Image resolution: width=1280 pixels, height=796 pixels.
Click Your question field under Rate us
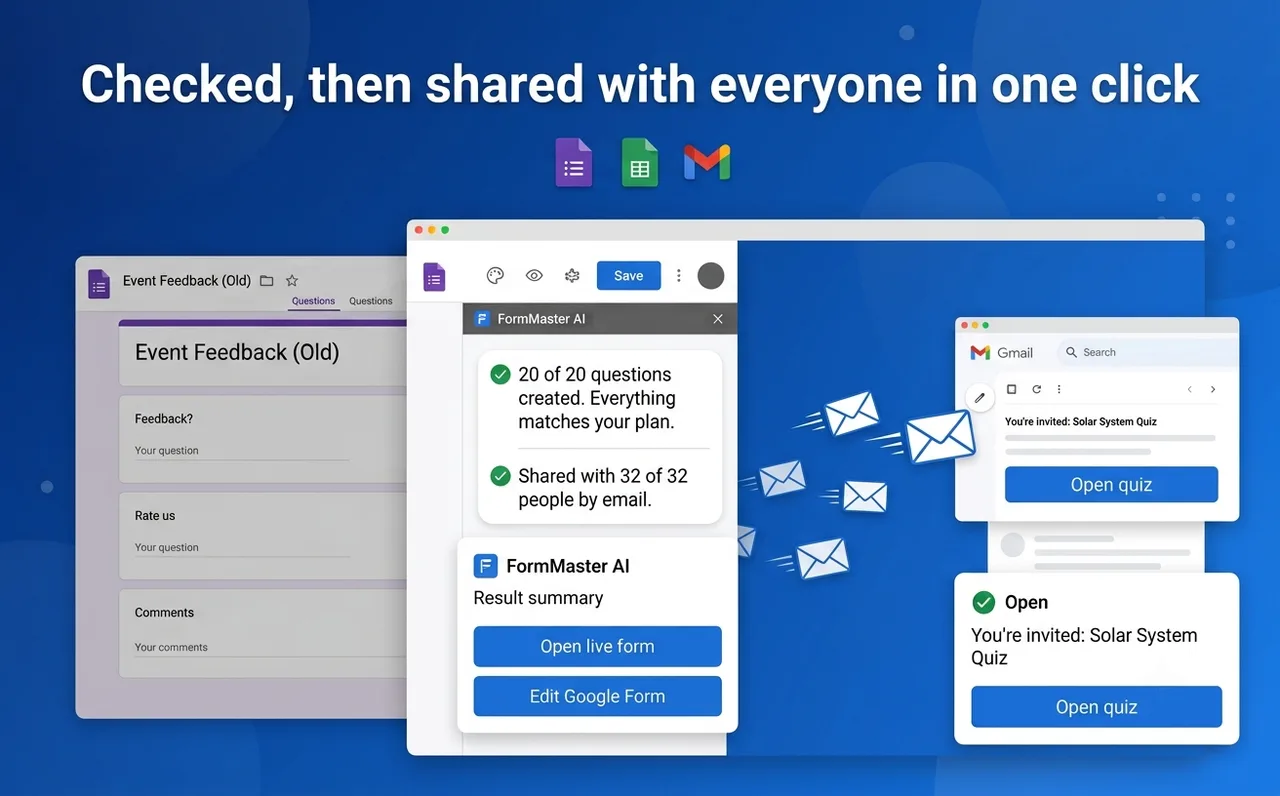pyautogui.click(x=242, y=548)
